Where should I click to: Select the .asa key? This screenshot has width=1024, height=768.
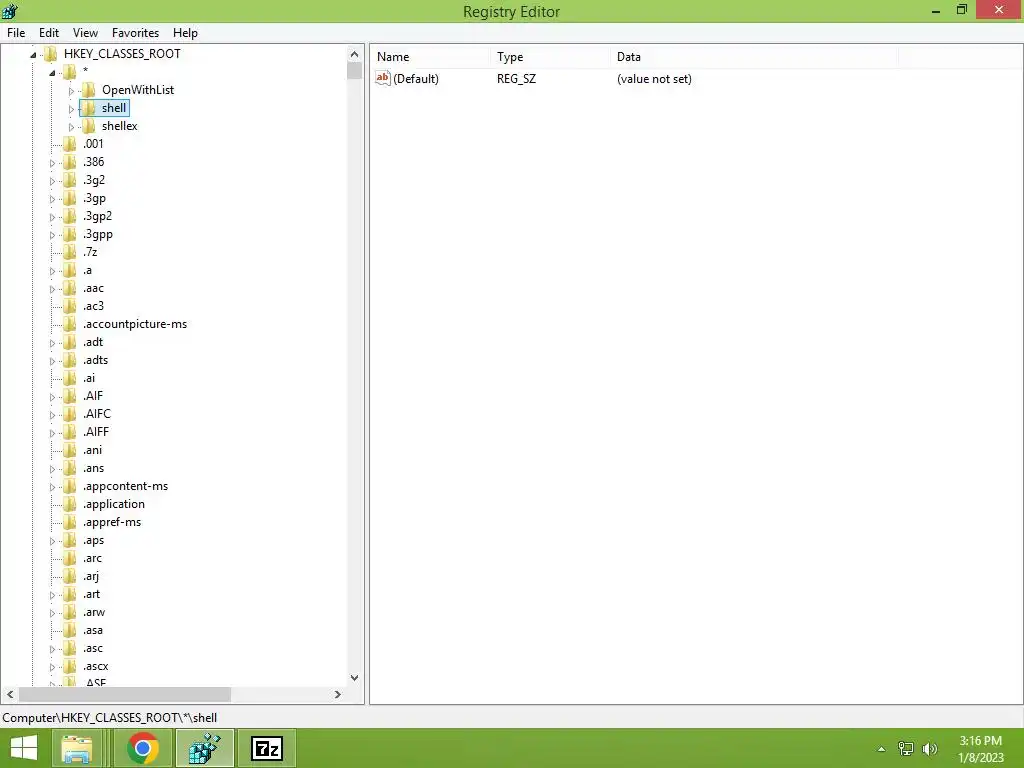93,630
